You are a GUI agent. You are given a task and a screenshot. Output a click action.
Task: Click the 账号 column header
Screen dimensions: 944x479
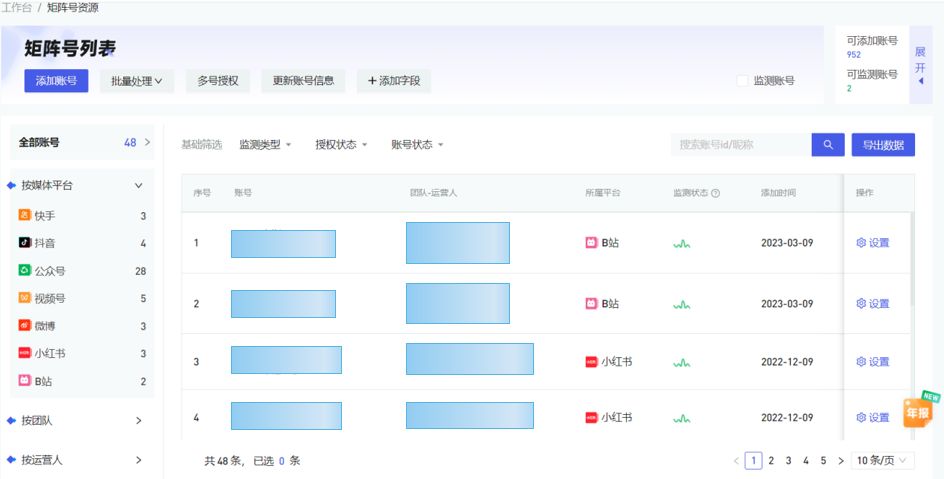click(243, 193)
